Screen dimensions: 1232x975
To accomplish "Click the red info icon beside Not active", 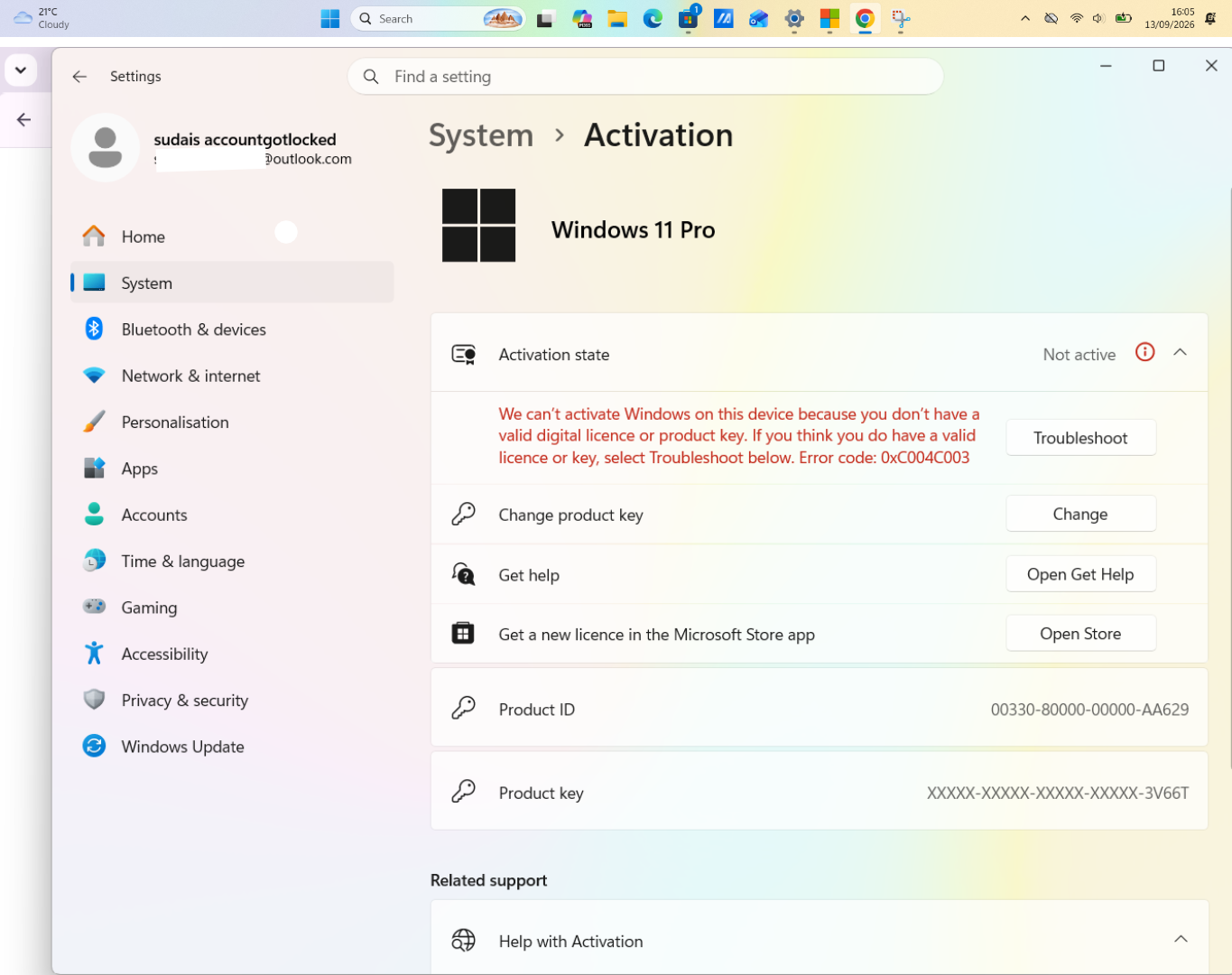I will (1144, 353).
